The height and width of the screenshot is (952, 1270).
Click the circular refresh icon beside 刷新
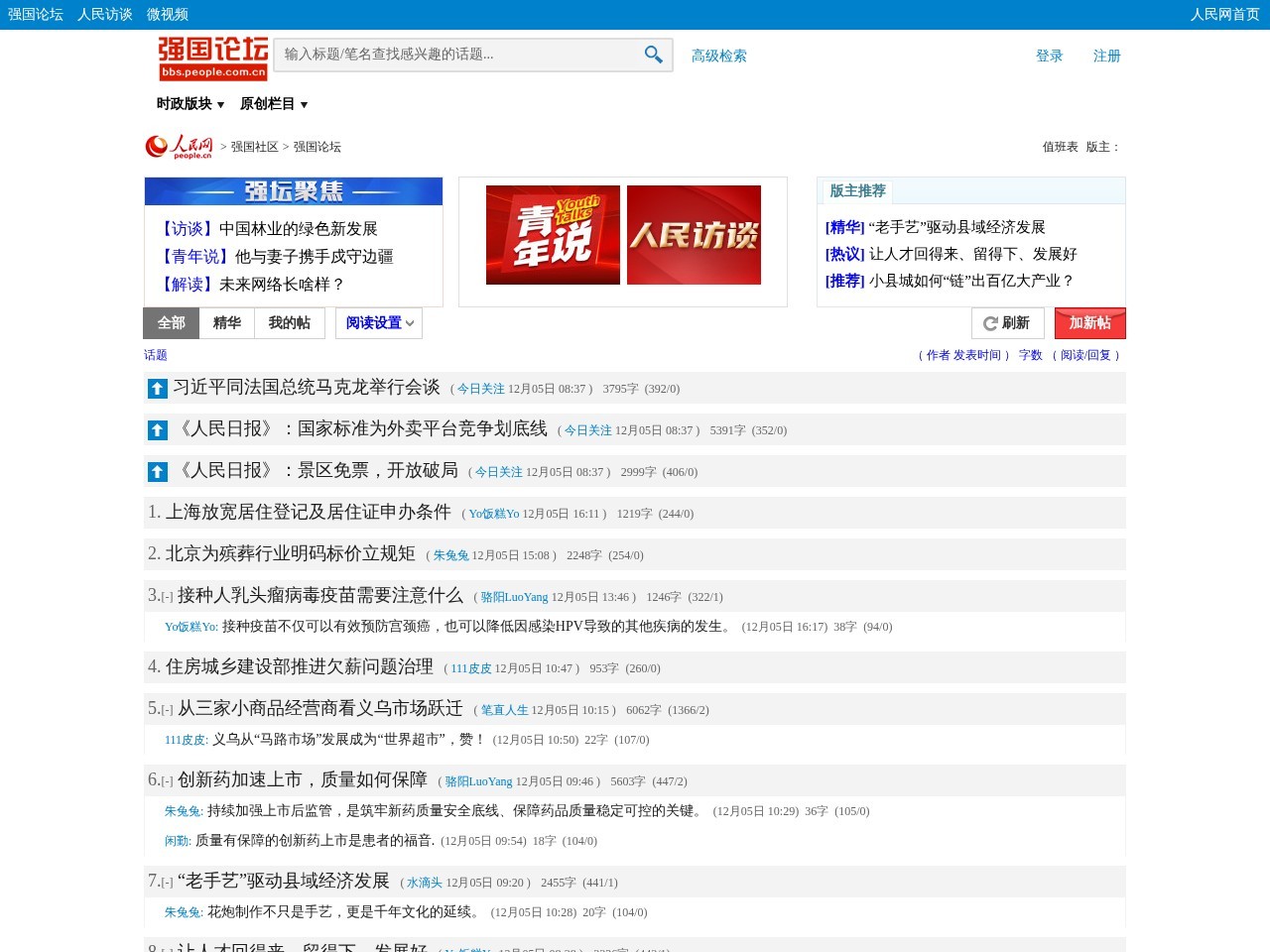(989, 322)
